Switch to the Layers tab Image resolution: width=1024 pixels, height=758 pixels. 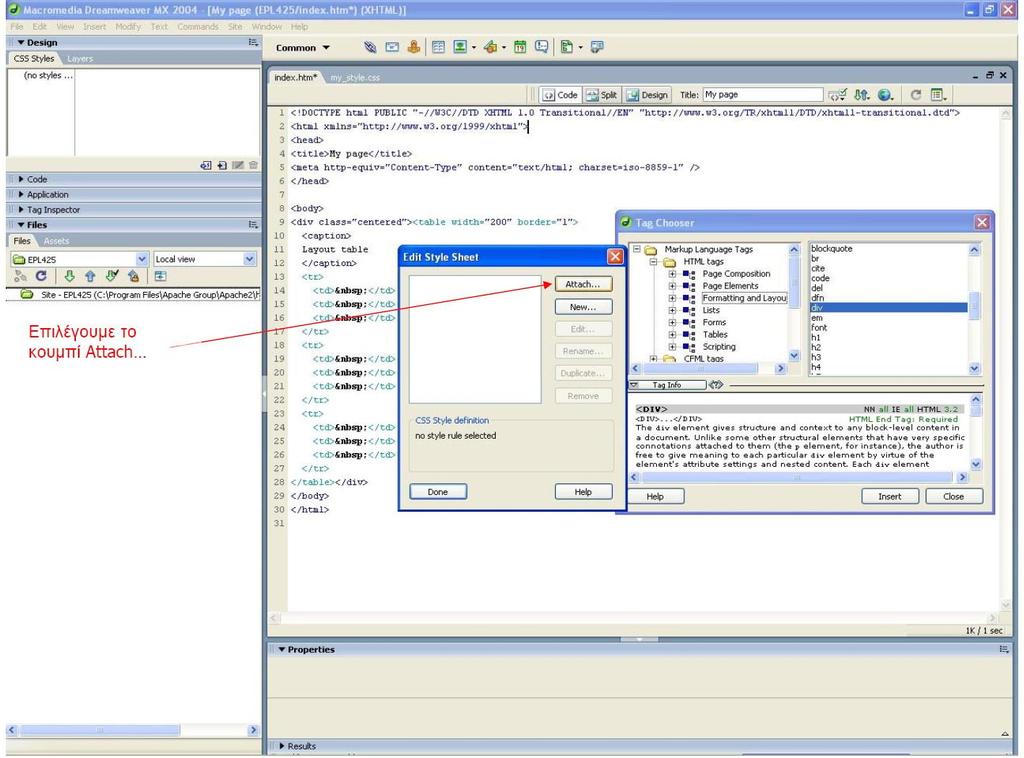pos(80,59)
